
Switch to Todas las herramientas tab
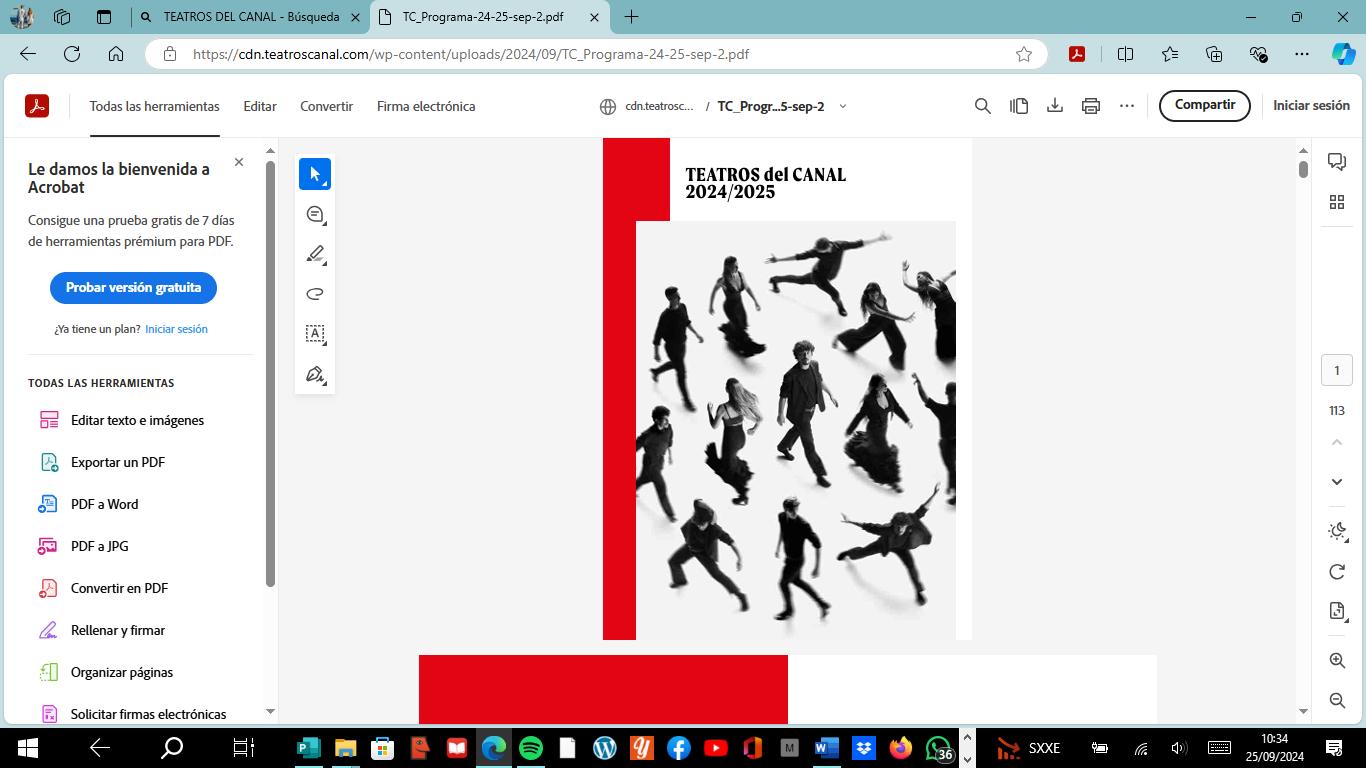[x=154, y=106]
